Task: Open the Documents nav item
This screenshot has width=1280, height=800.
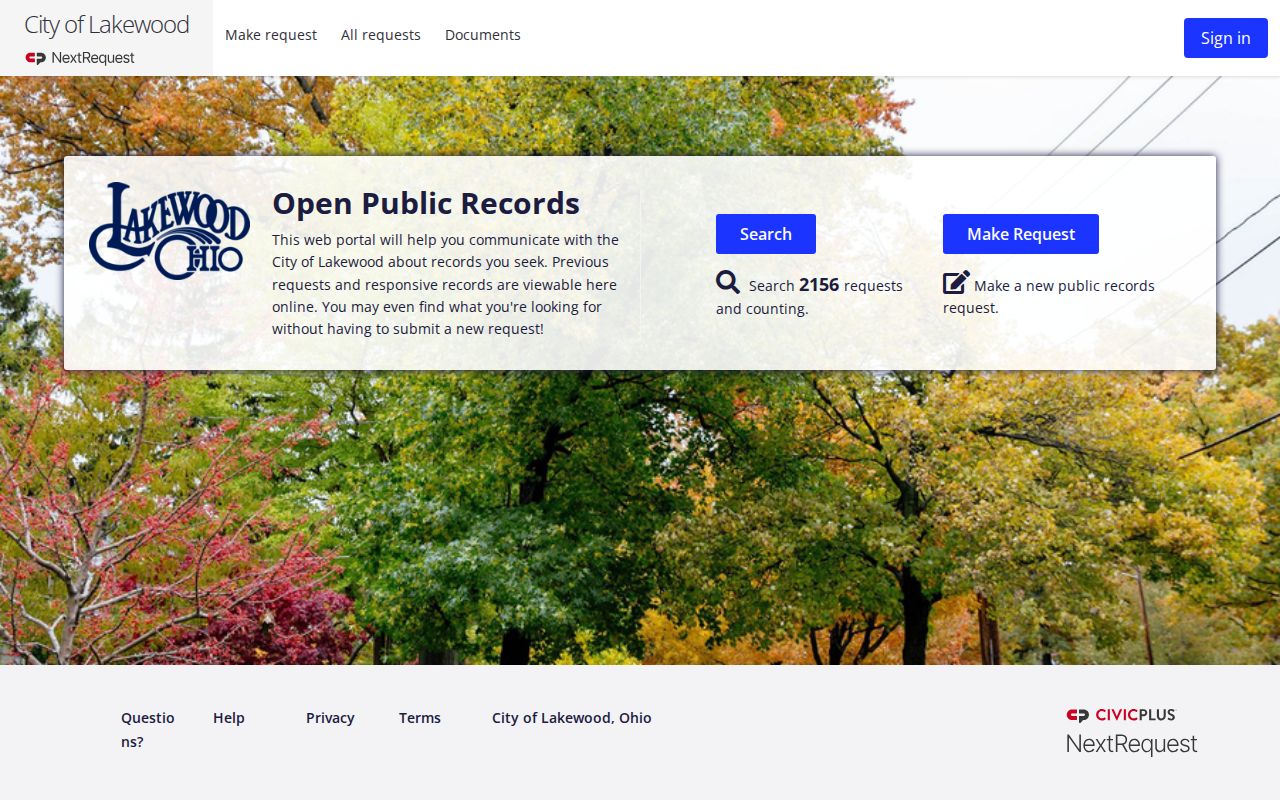Action: coord(483,35)
